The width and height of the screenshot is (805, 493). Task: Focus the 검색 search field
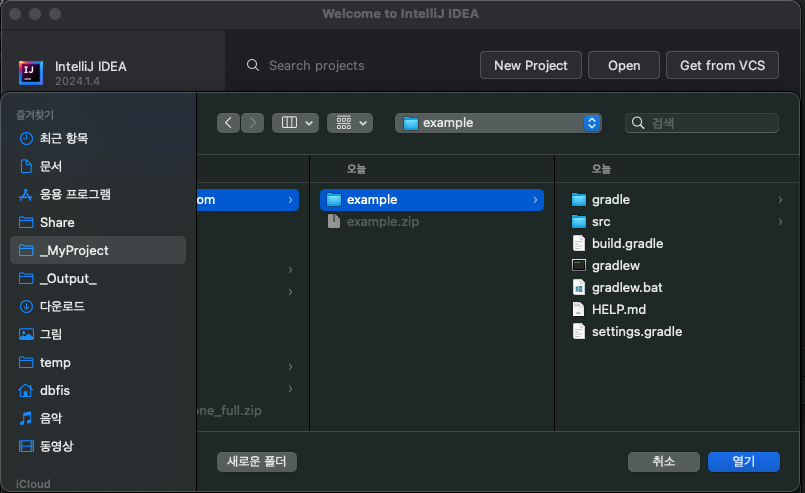(701, 123)
